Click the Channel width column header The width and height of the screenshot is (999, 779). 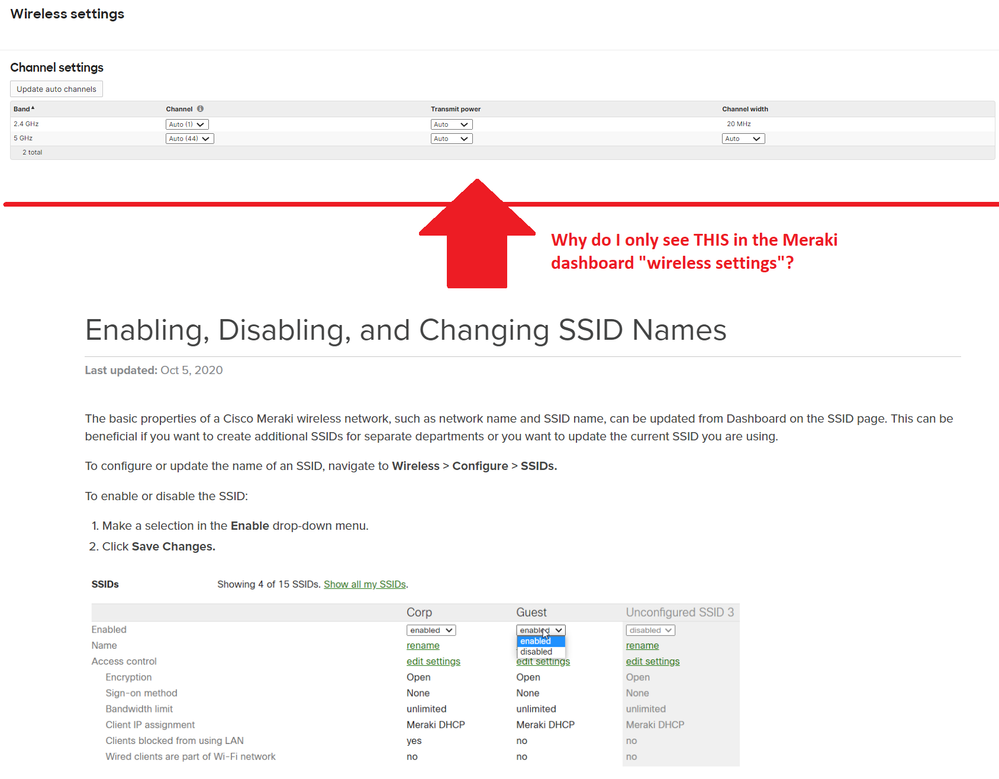click(745, 109)
